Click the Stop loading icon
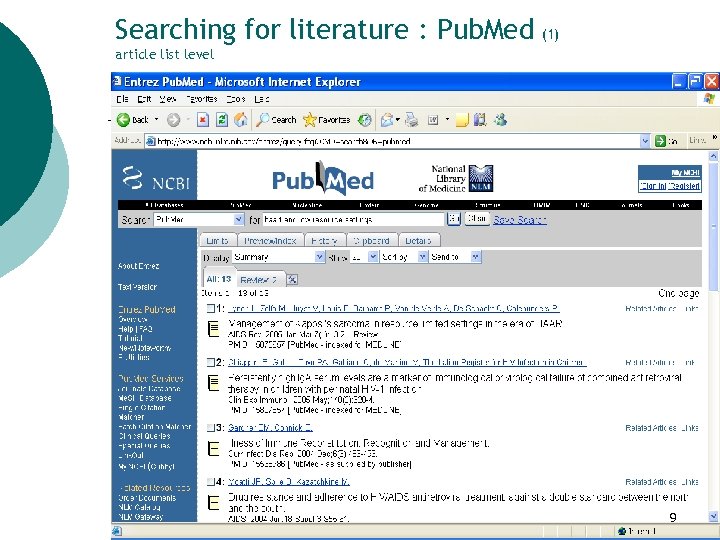The image size is (720, 540). coord(203,120)
